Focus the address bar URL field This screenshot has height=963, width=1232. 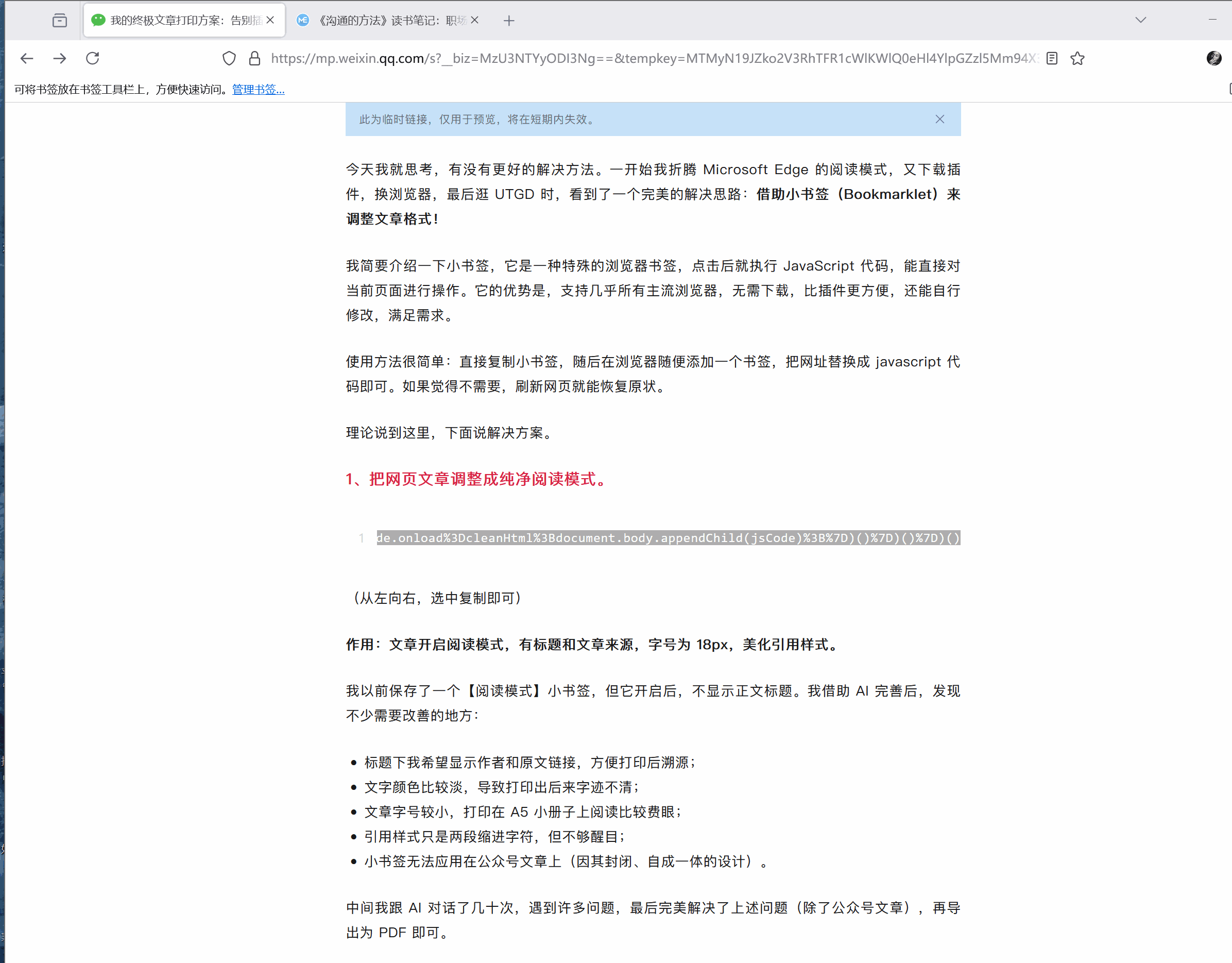click(653, 58)
